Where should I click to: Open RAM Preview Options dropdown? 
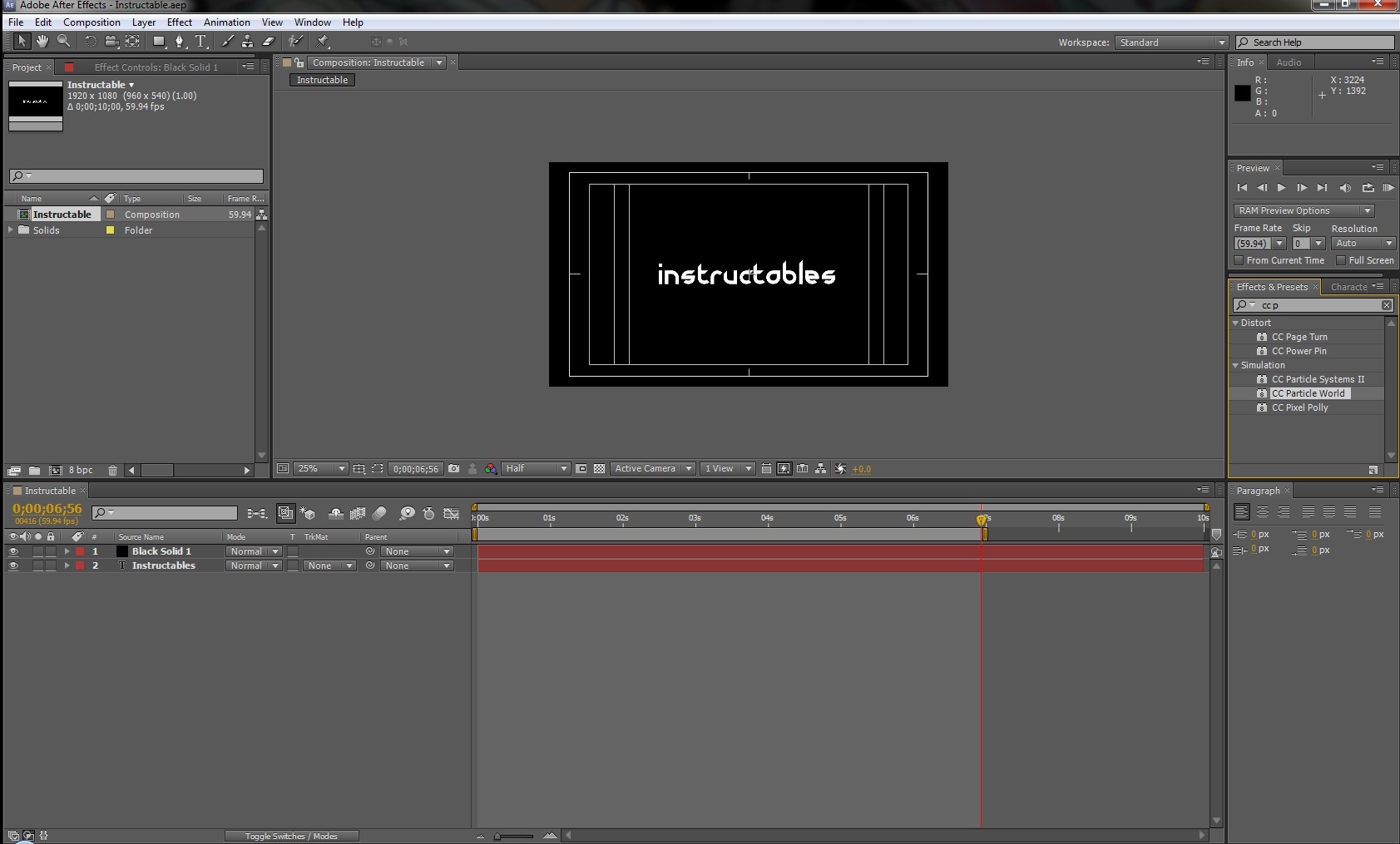[1304, 210]
